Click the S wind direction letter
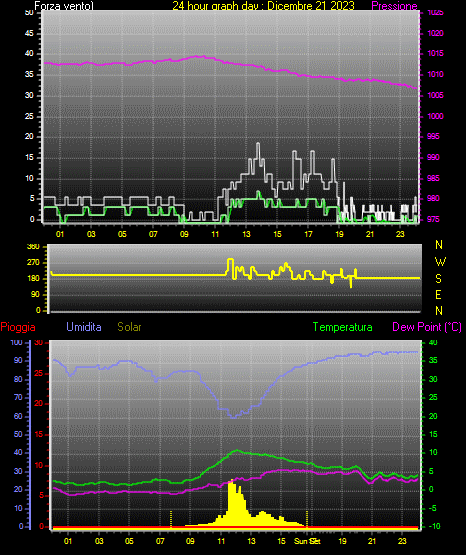 coord(438,279)
